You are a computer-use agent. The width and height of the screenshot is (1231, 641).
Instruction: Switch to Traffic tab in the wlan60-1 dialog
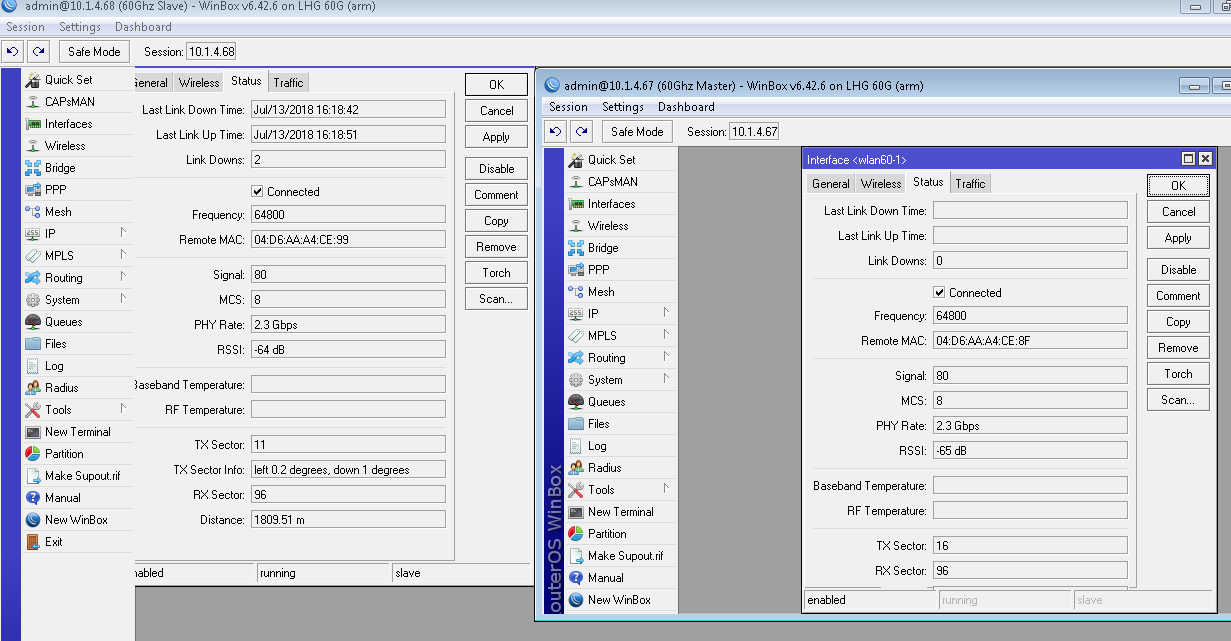[x=970, y=183]
